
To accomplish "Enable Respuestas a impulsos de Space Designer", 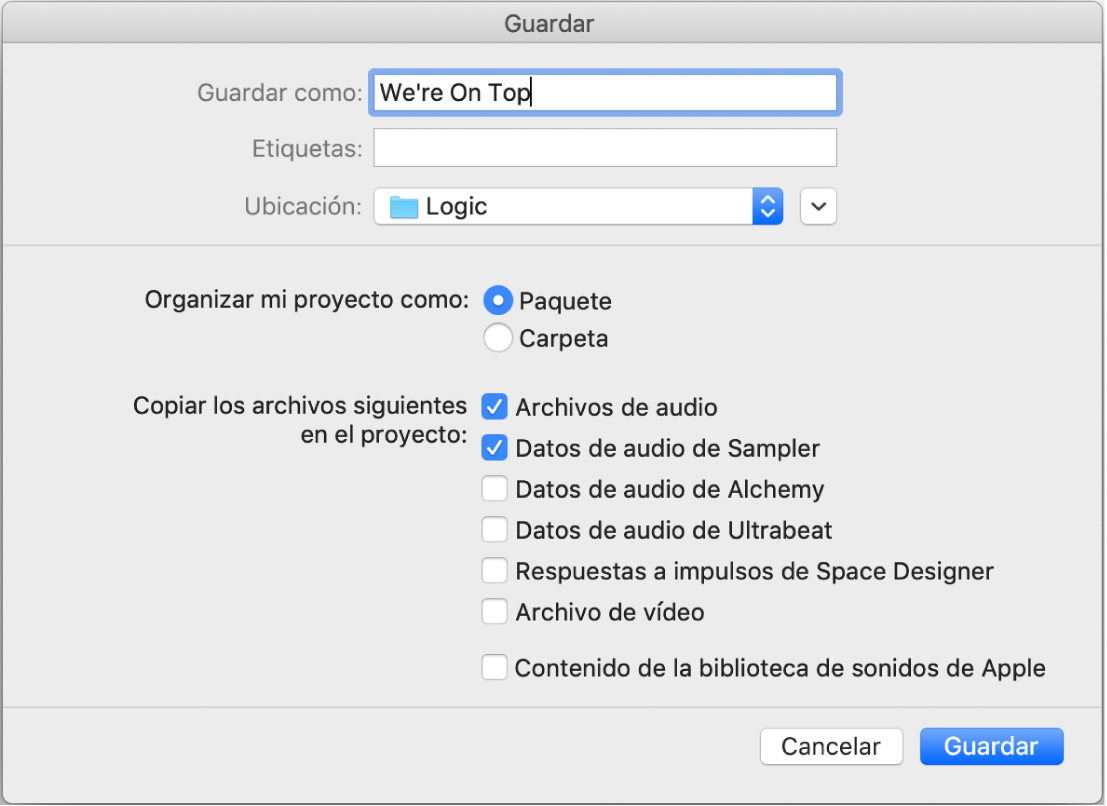I will point(495,571).
